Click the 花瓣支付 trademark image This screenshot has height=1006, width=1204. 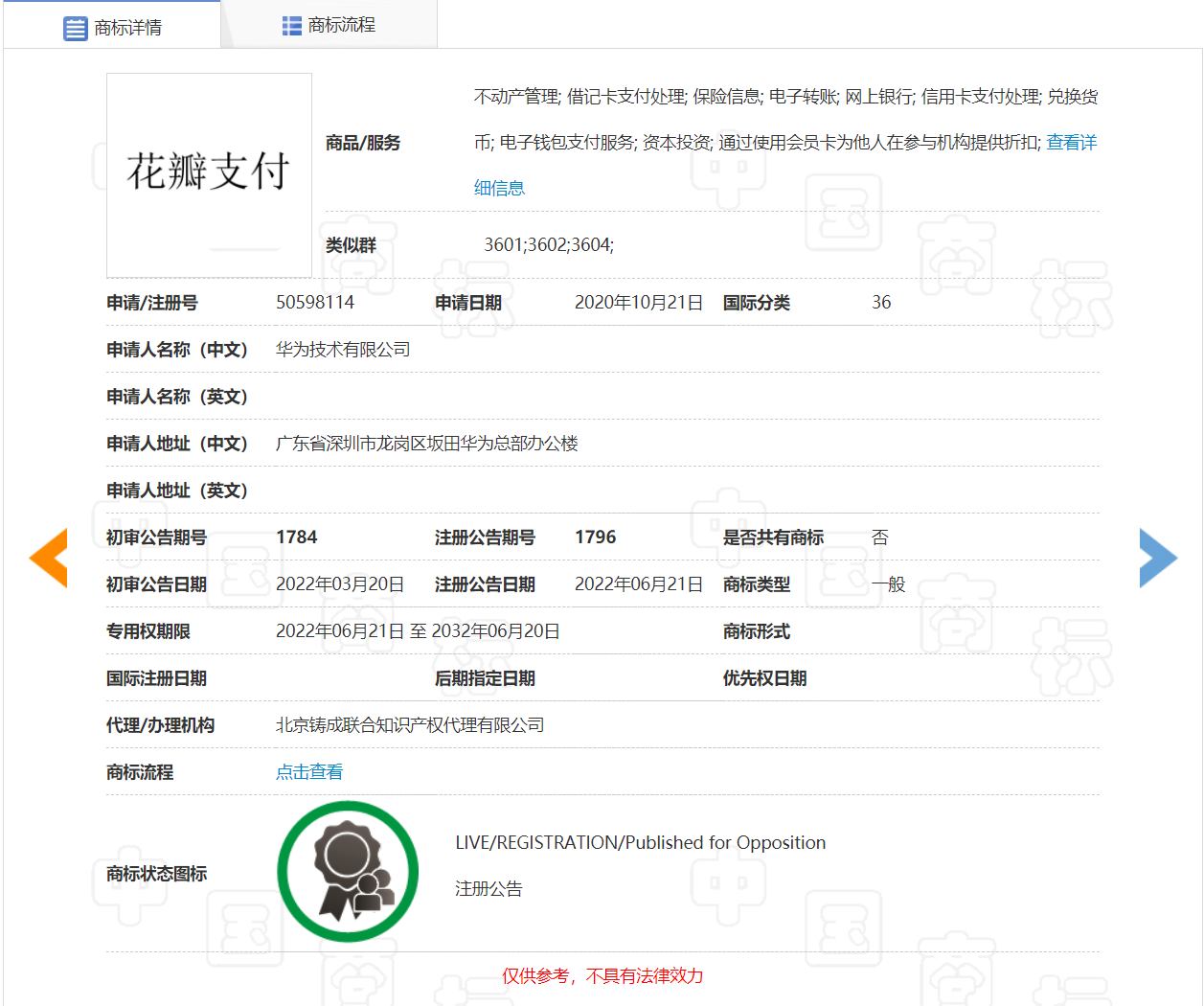(x=209, y=175)
